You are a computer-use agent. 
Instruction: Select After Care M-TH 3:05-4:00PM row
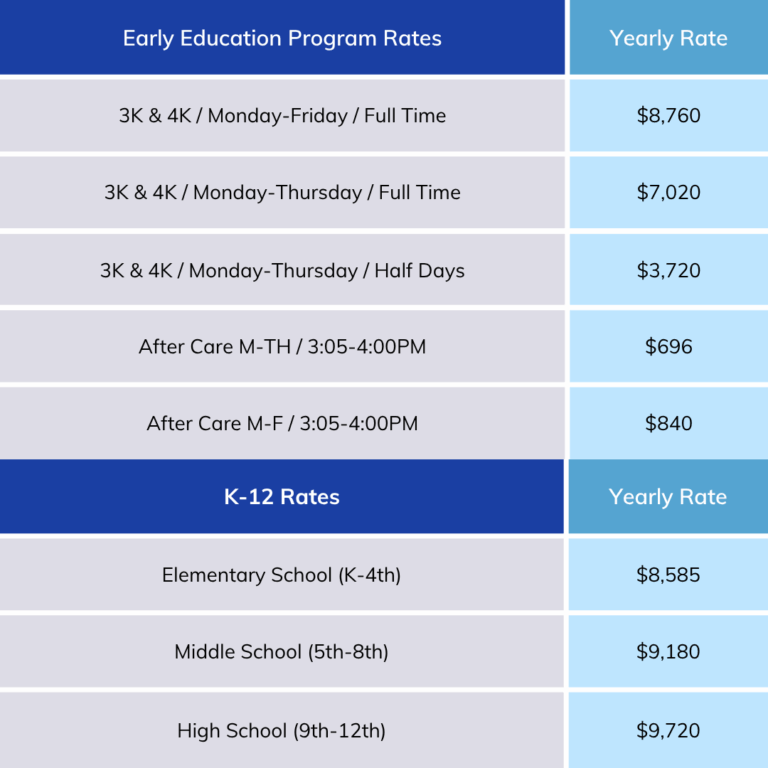tap(282, 347)
